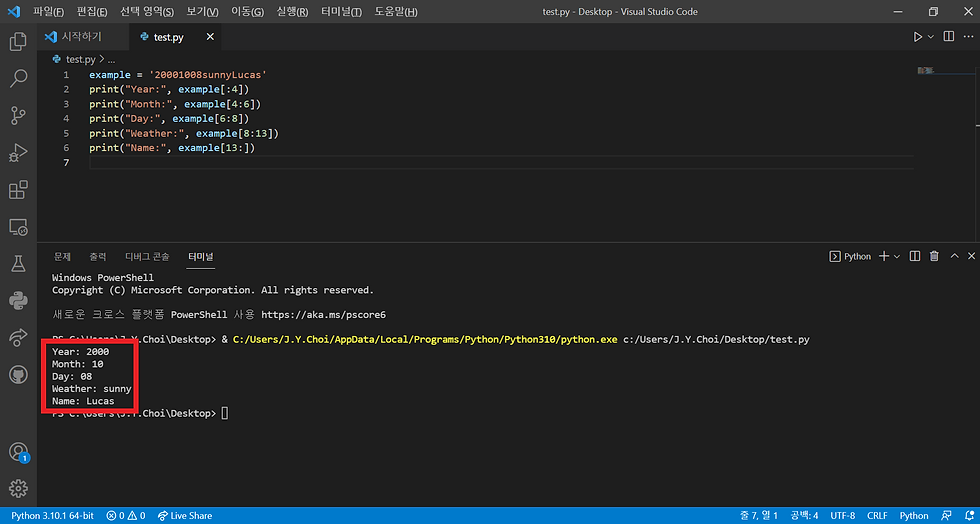Run Python file with the play button
Viewport: 980px width, 524px height.
click(x=918, y=37)
